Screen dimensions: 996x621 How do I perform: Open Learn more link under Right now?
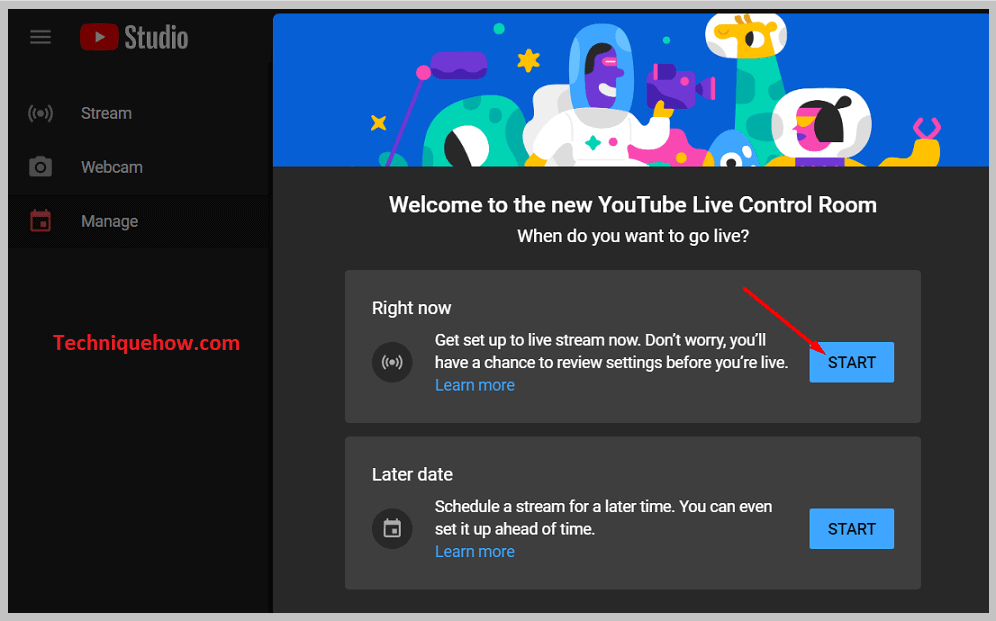coord(474,385)
